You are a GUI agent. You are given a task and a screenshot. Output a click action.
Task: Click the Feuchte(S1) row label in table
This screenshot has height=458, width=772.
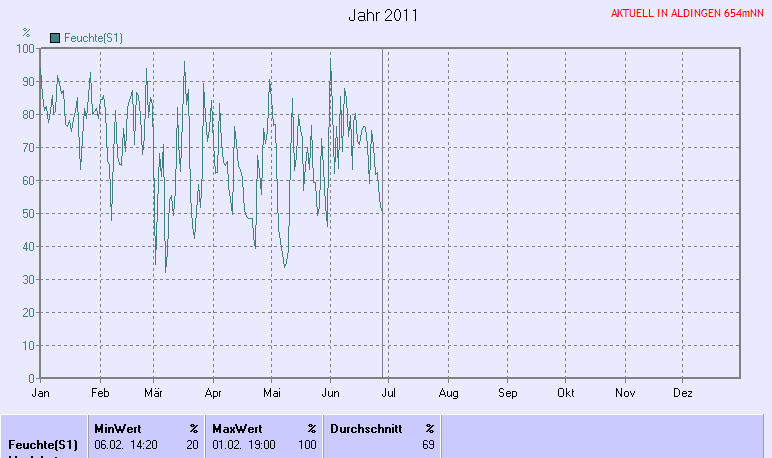coord(42,444)
